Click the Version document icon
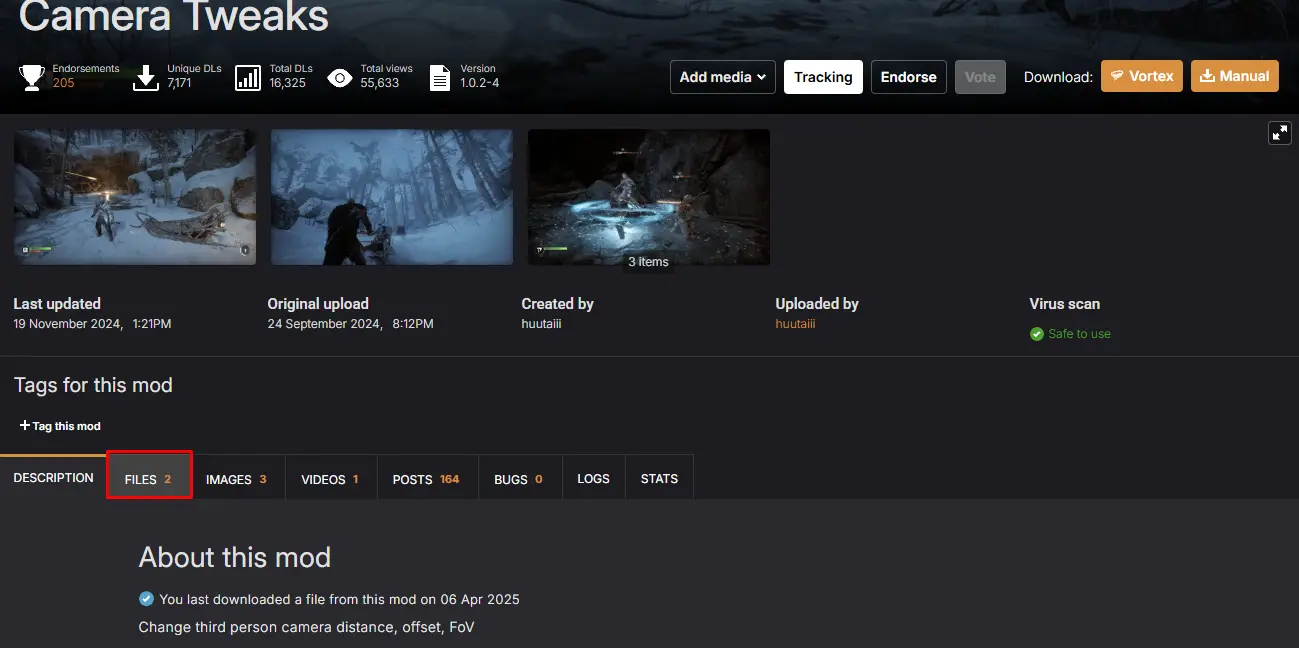Viewport: 1299px width, 648px height. (440, 77)
